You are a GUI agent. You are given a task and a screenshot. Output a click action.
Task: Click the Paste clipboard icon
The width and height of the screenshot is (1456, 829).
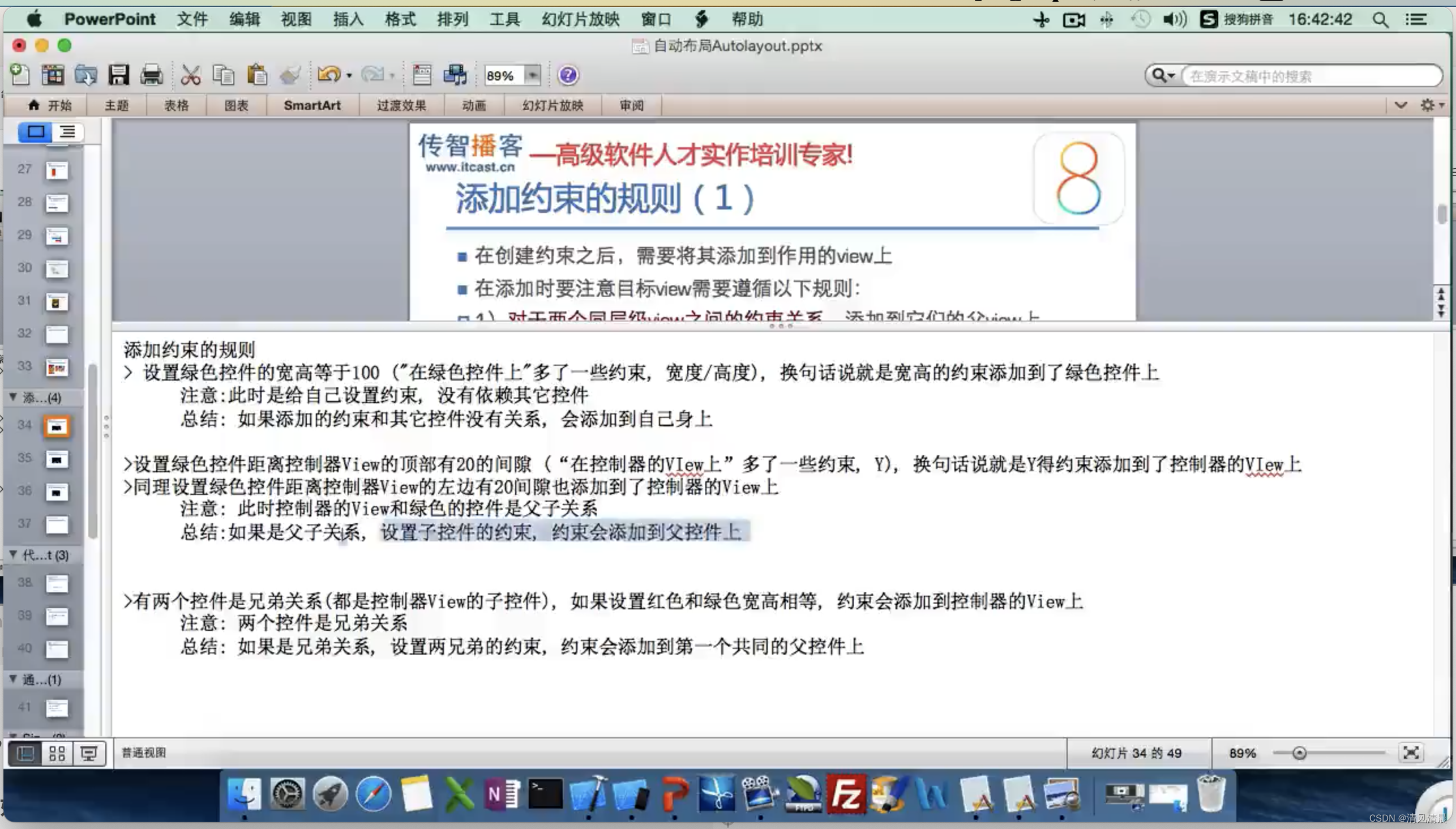click(256, 75)
